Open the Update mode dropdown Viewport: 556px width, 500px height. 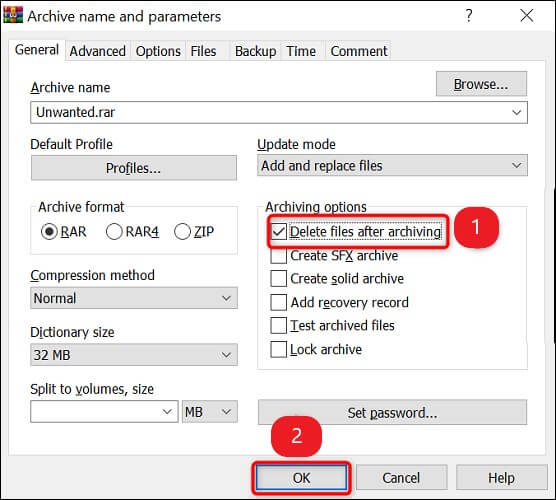[x=392, y=166]
